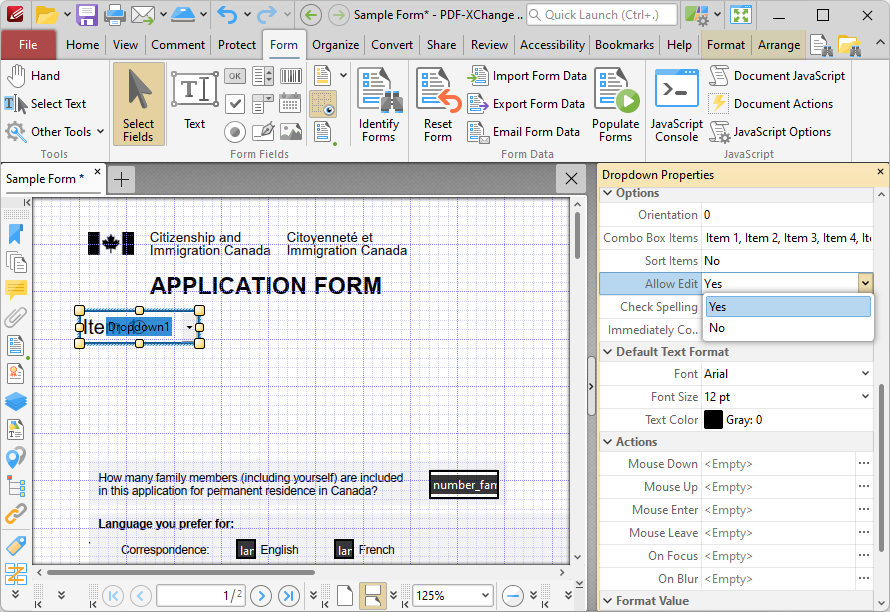Collapse the Format Value section
Image resolution: width=890 pixels, height=612 pixels.
click(607, 601)
